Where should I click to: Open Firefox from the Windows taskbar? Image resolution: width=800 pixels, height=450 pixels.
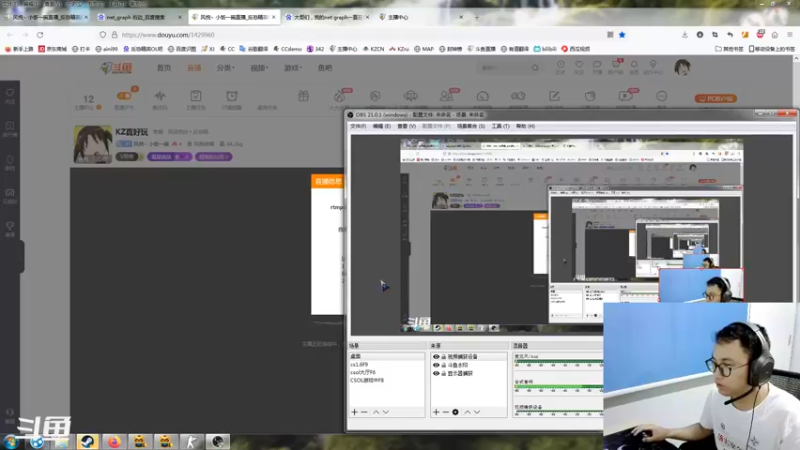point(114,441)
